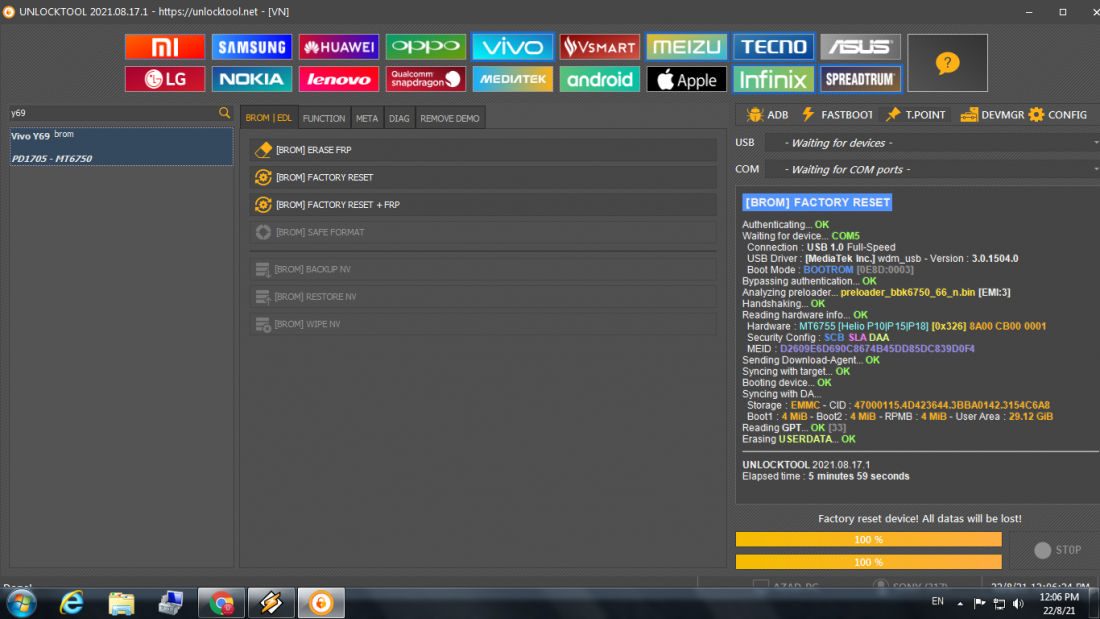Select the Android logo tile
The height and width of the screenshot is (619, 1100).
(600, 79)
